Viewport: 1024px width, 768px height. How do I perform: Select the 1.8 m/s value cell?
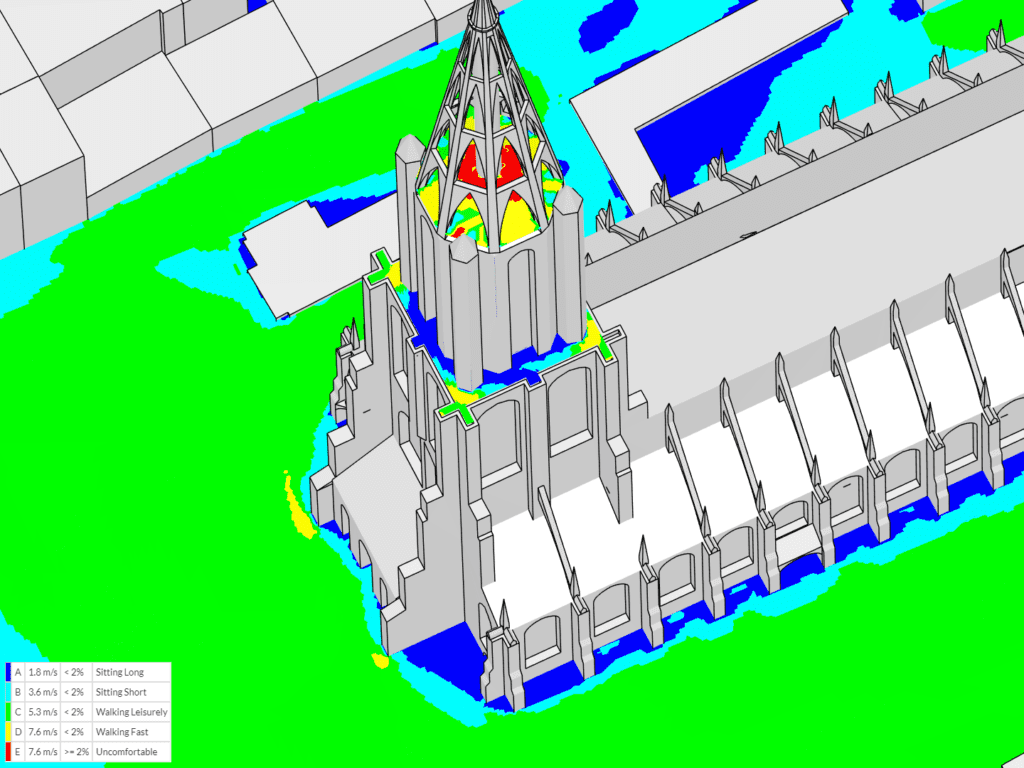[x=42, y=672]
